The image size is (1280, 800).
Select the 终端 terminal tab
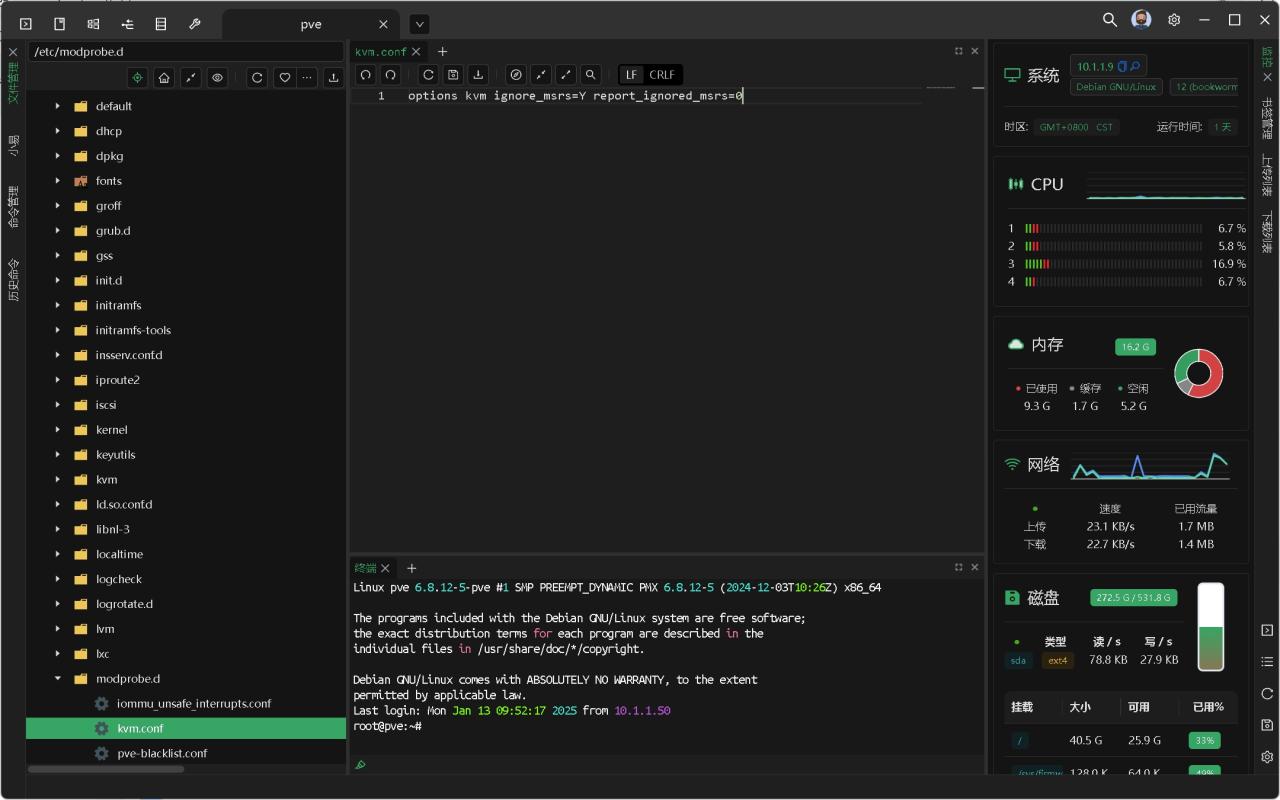(x=365, y=568)
